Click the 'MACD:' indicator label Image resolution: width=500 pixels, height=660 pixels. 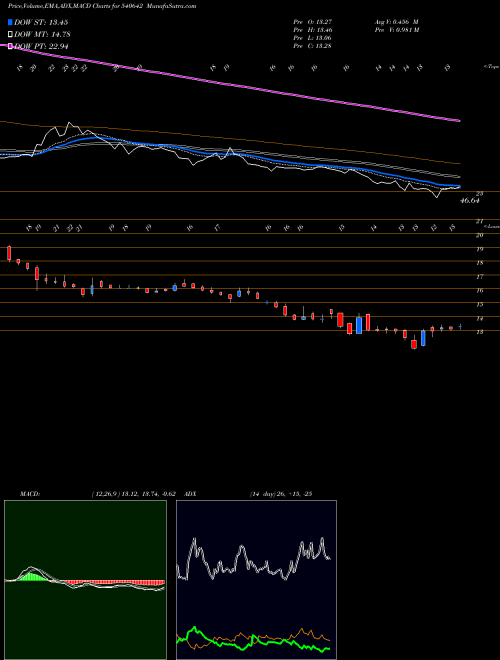point(29,494)
